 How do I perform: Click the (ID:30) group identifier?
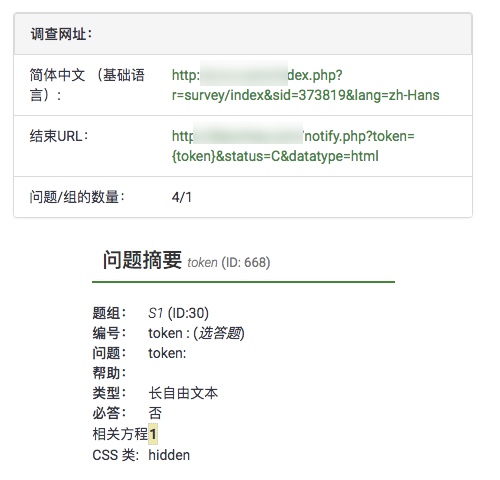click(188, 313)
